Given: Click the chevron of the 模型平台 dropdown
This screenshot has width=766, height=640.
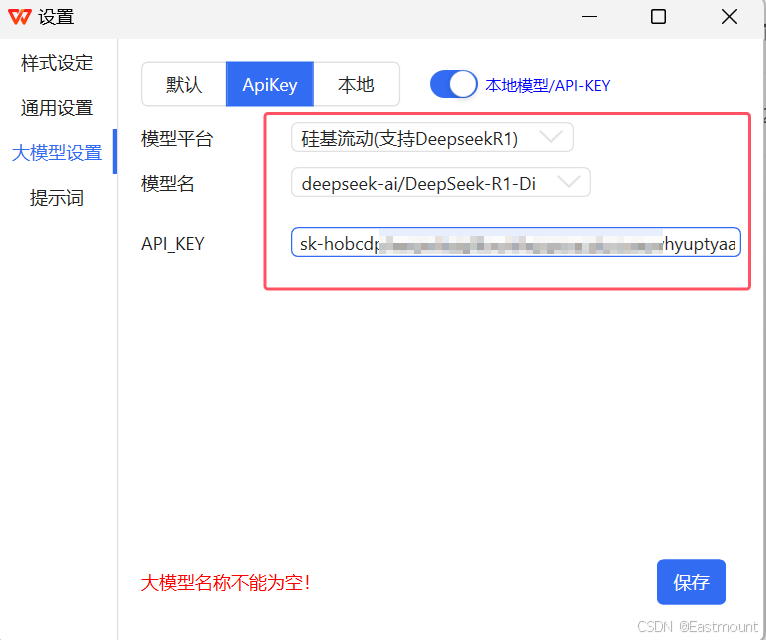Looking at the screenshot, I should (x=551, y=137).
